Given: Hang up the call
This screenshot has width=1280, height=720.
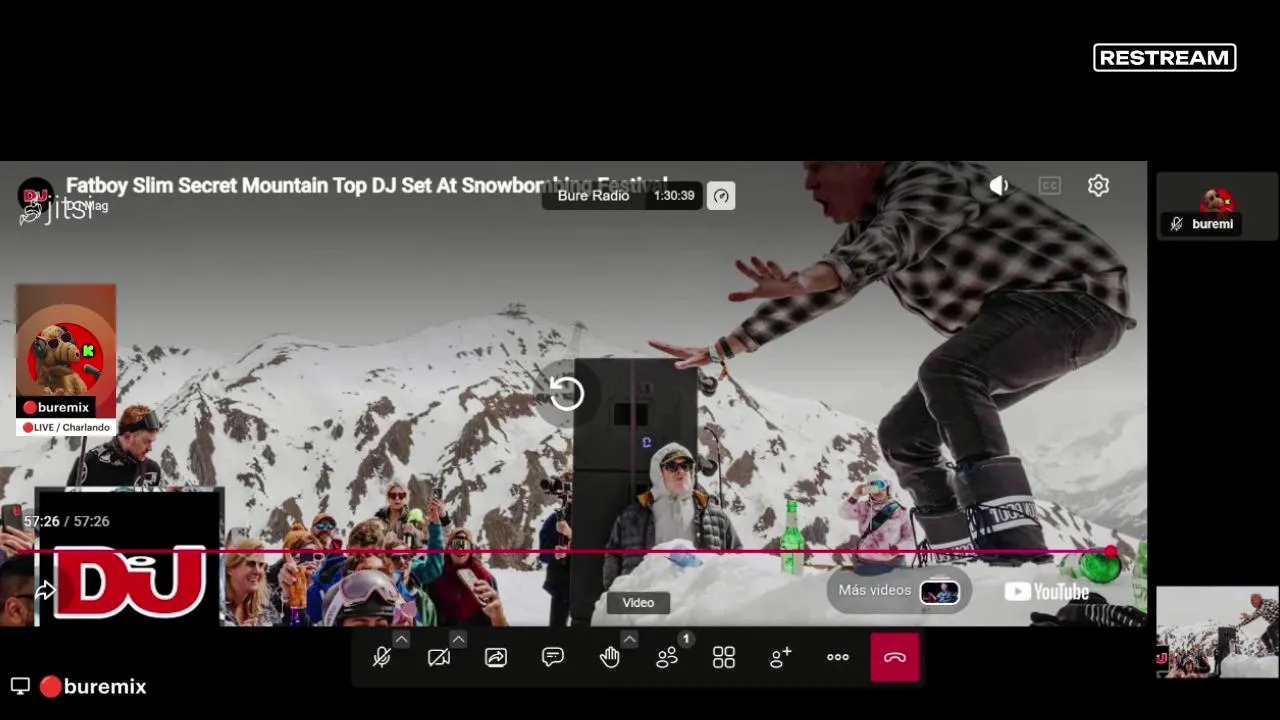Looking at the screenshot, I should click(895, 657).
